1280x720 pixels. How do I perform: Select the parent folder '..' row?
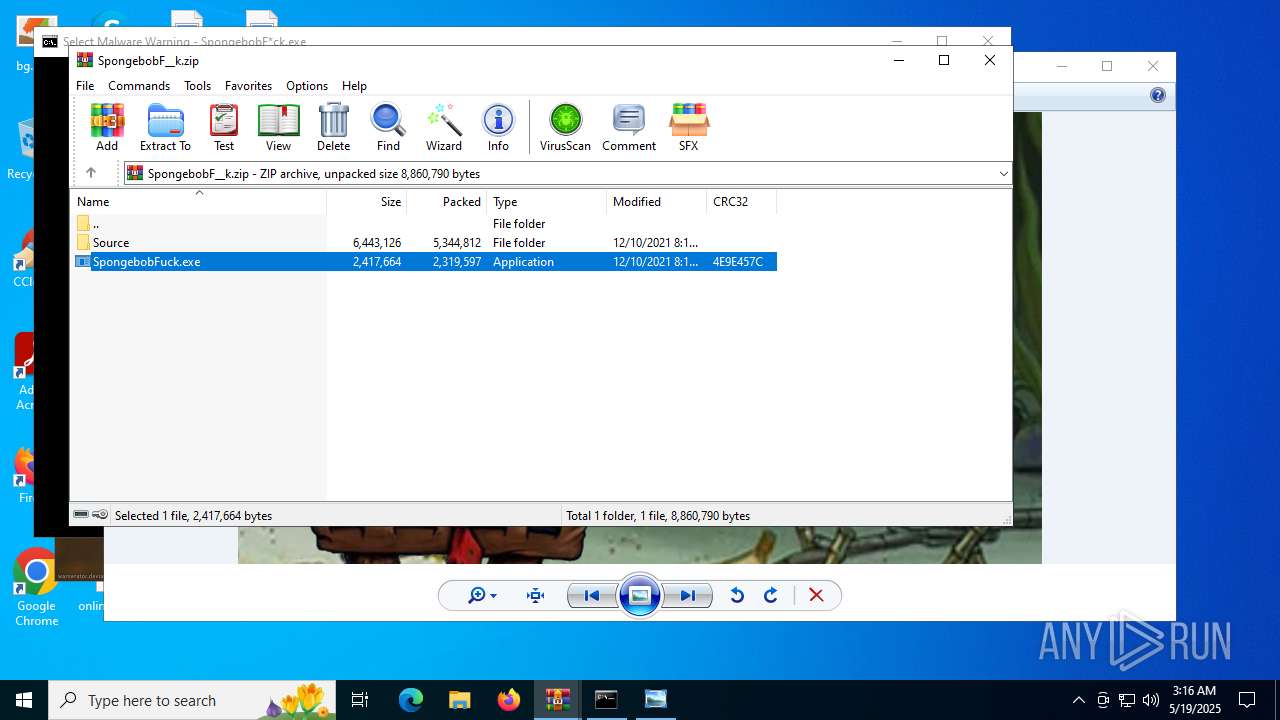[424, 223]
